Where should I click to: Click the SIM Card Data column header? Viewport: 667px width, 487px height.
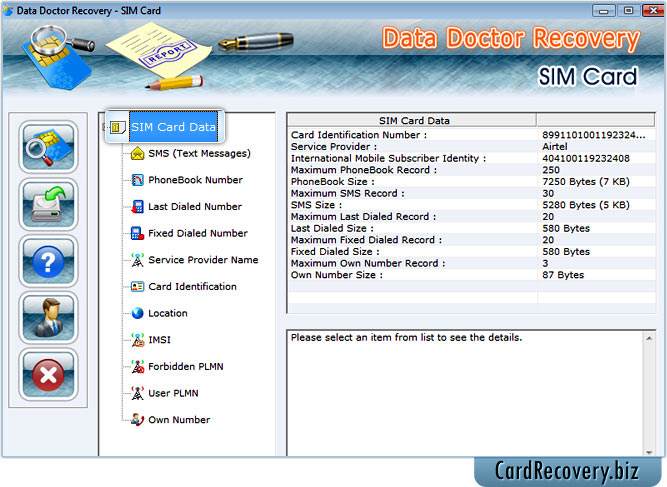[x=412, y=120]
